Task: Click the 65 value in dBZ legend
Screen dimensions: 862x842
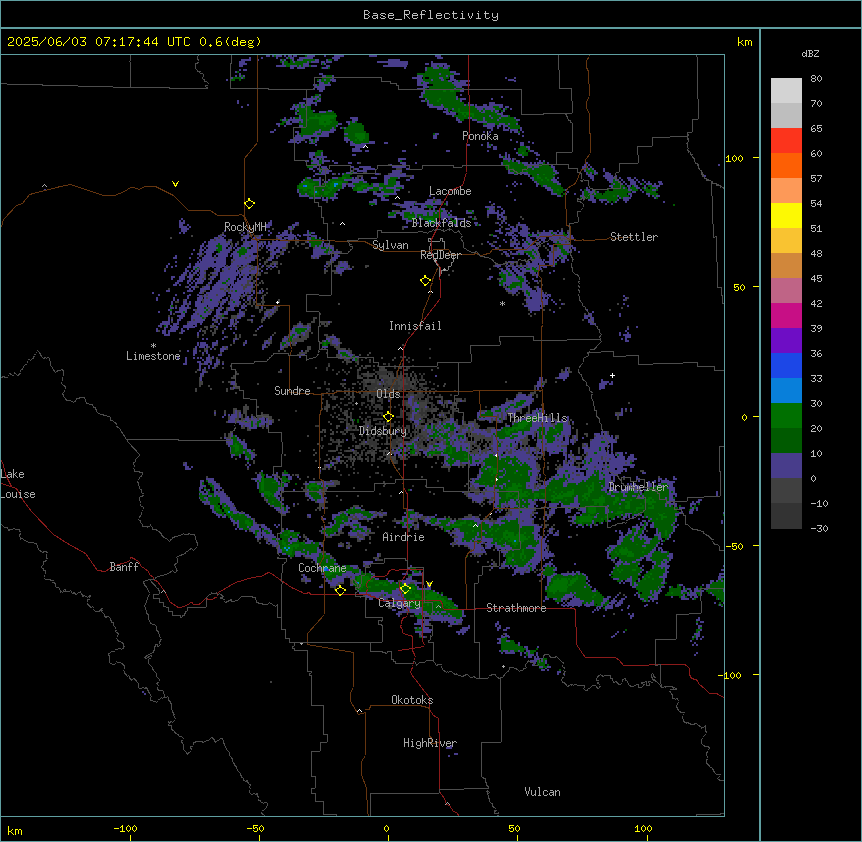Action: point(816,129)
